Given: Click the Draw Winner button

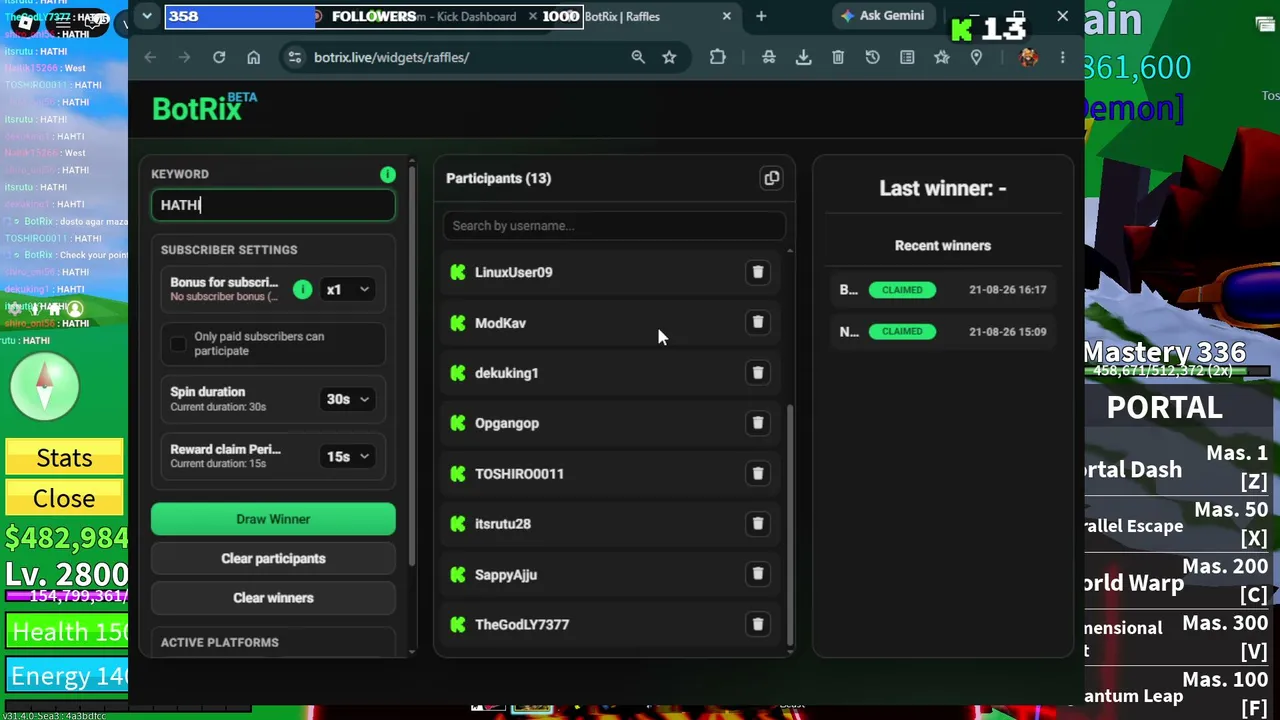Looking at the screenshot, I should tap(273, 519).
